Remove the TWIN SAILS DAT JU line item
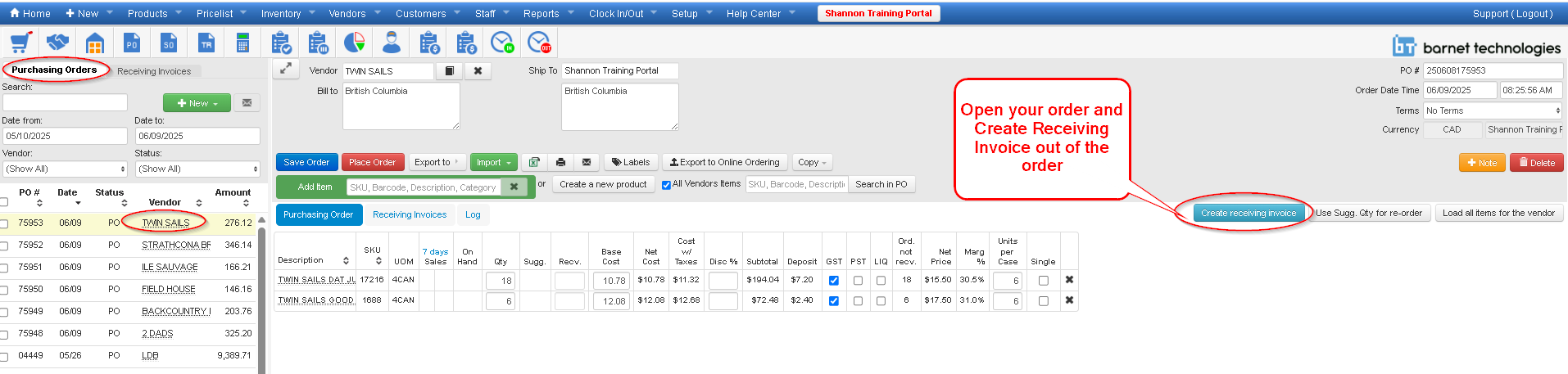Viewport: 1568px width, 374px height. tap(1069, 280)
